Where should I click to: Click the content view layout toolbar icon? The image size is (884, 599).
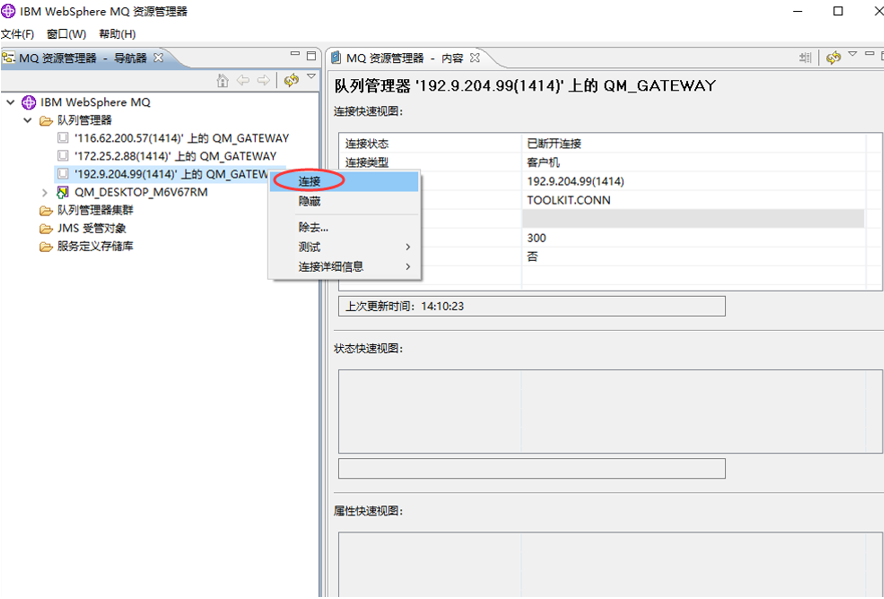(806, 58)
